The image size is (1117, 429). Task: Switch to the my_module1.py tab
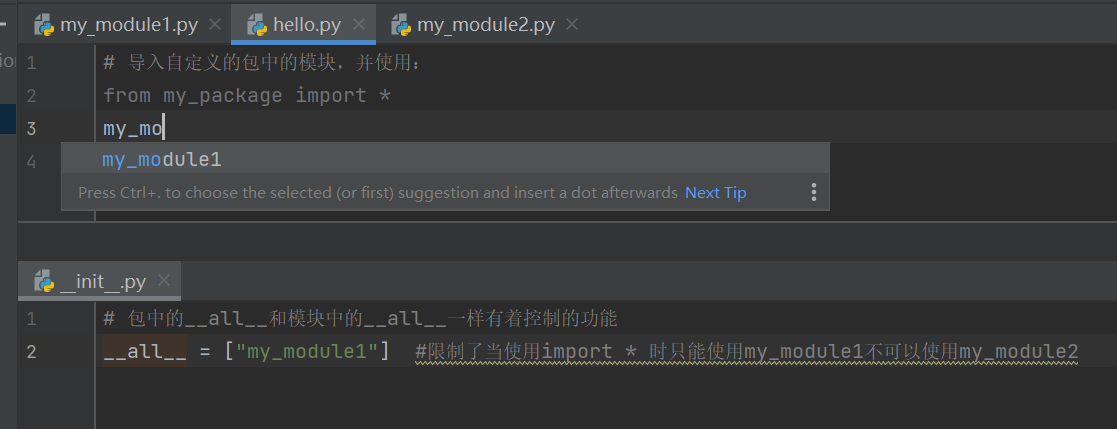click(x=128, y=24)
